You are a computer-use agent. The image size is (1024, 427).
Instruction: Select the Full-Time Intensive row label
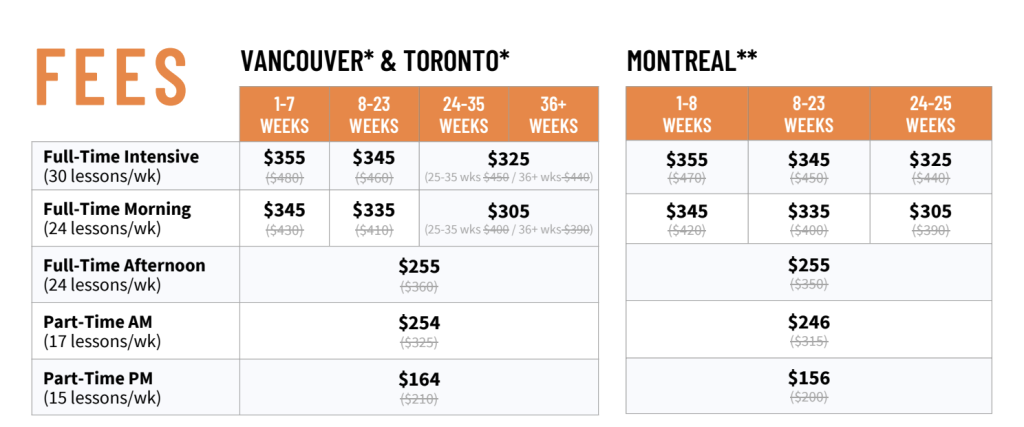[121, 166]
